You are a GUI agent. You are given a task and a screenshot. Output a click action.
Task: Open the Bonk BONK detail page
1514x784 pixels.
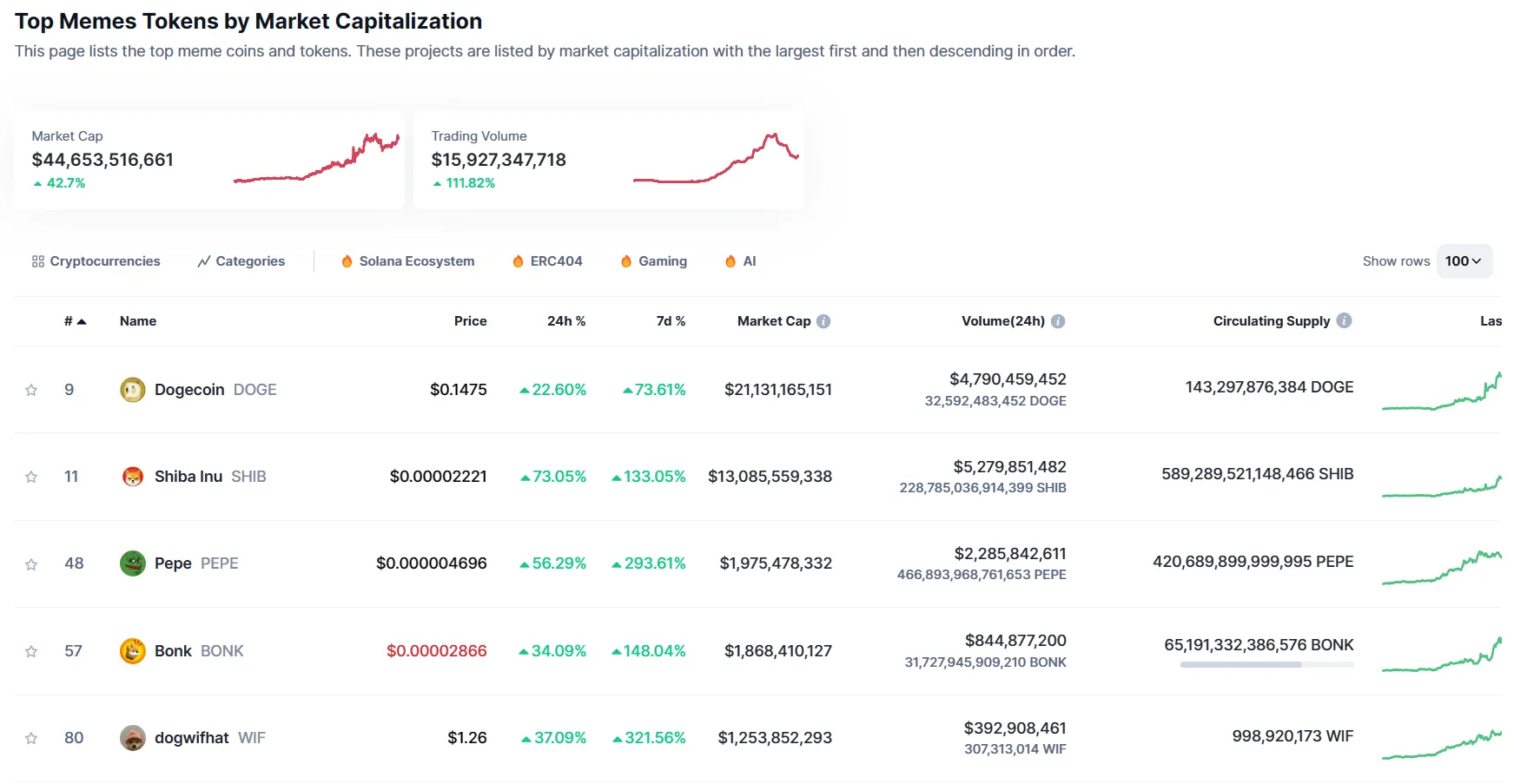(x=199, y=651)
